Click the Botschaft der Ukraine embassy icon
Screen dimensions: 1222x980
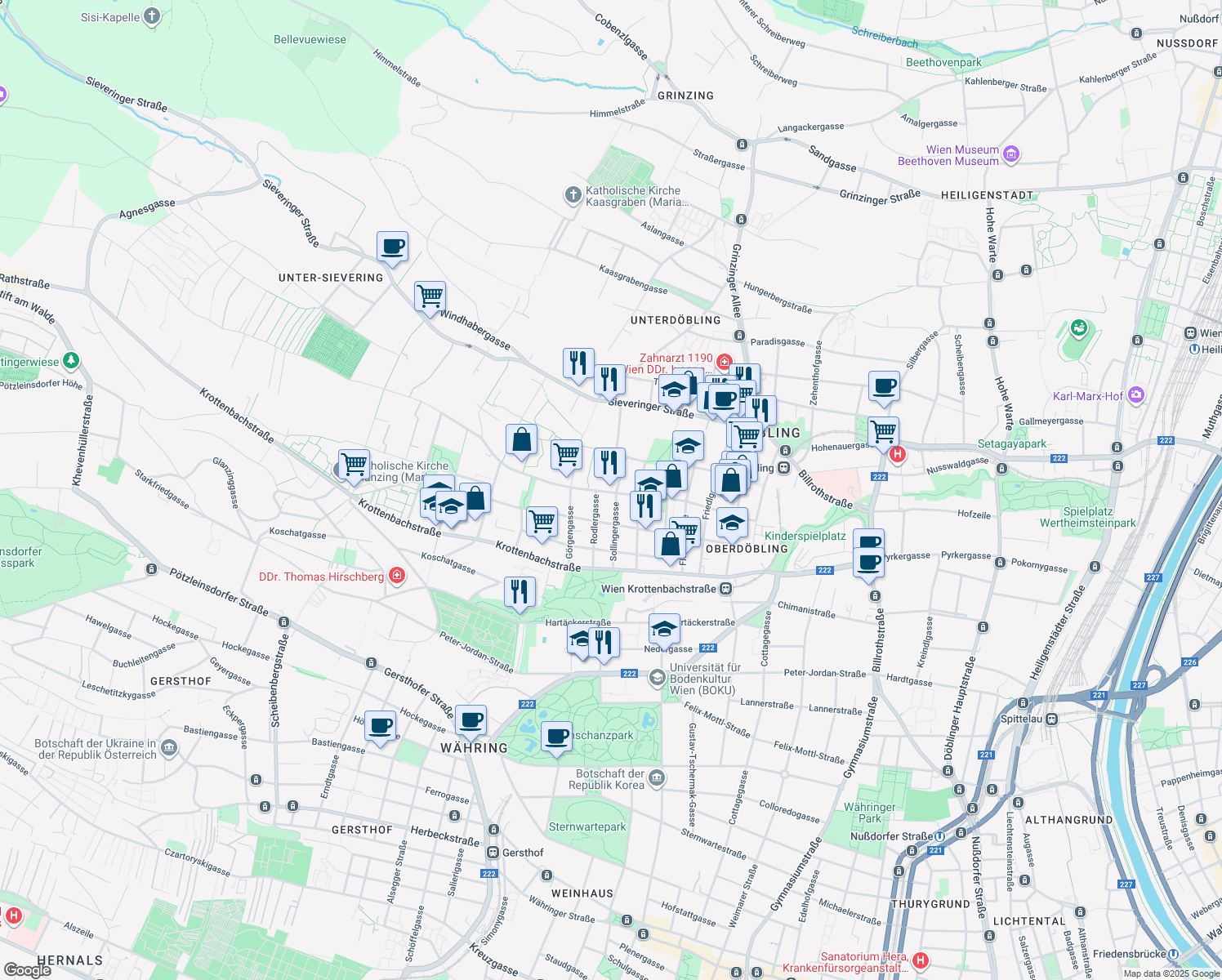169,748
